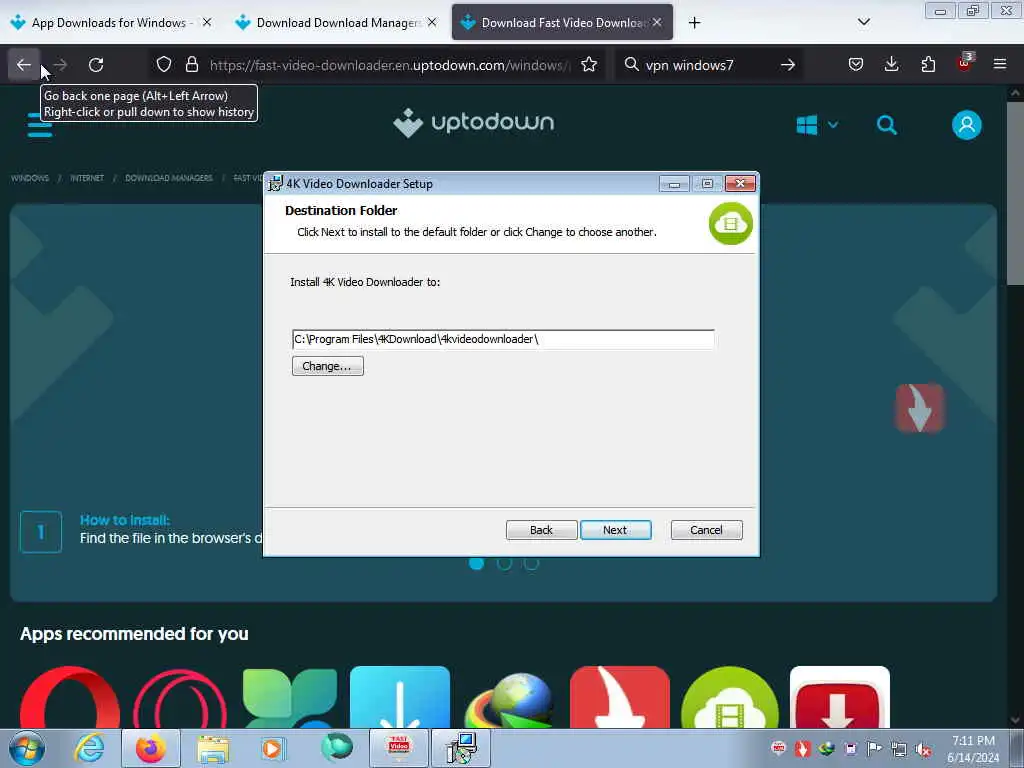Open a new browser tab
The image size is (1024, 768).
(x=694, y=23)
